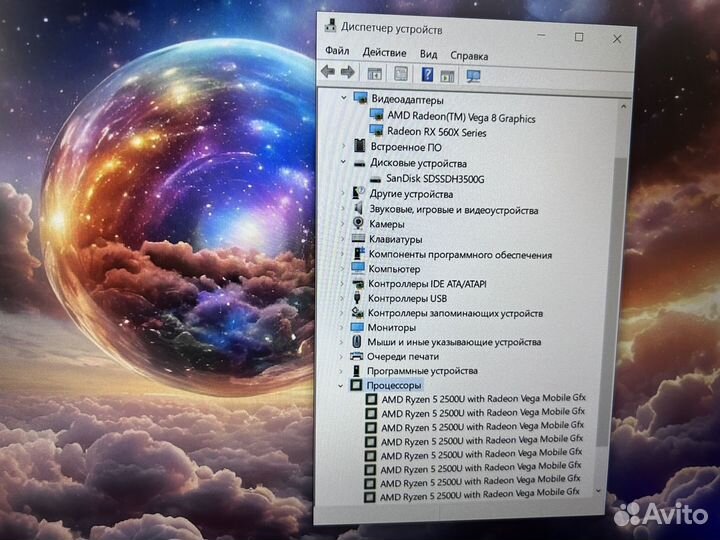
Task: Click the Контроллеры USB plug icon
Action: [357, 298]
